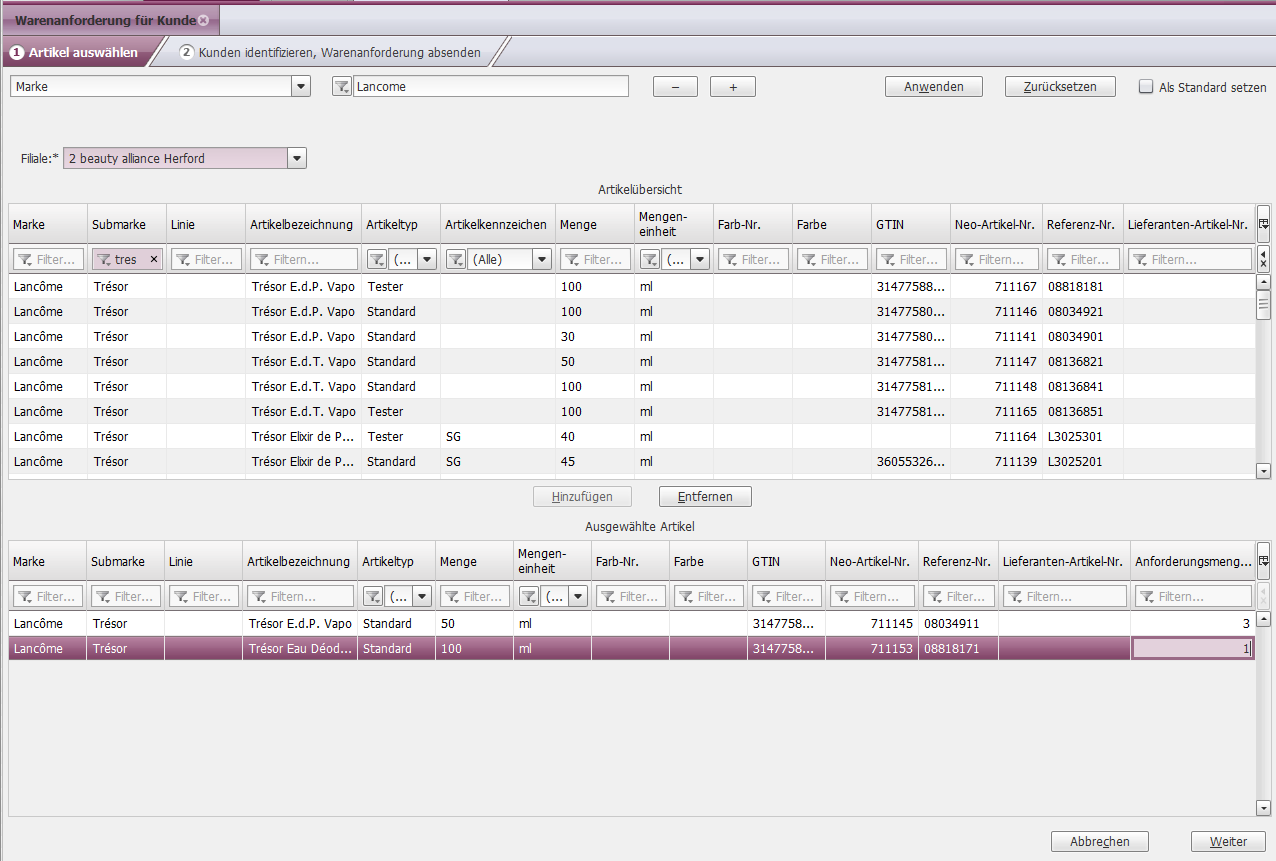Open 'Kunden identifizieren, Warenanforderung absenden' step tab
The image size is (1276, 861).
pyautogui.click(x=331, y=52)
